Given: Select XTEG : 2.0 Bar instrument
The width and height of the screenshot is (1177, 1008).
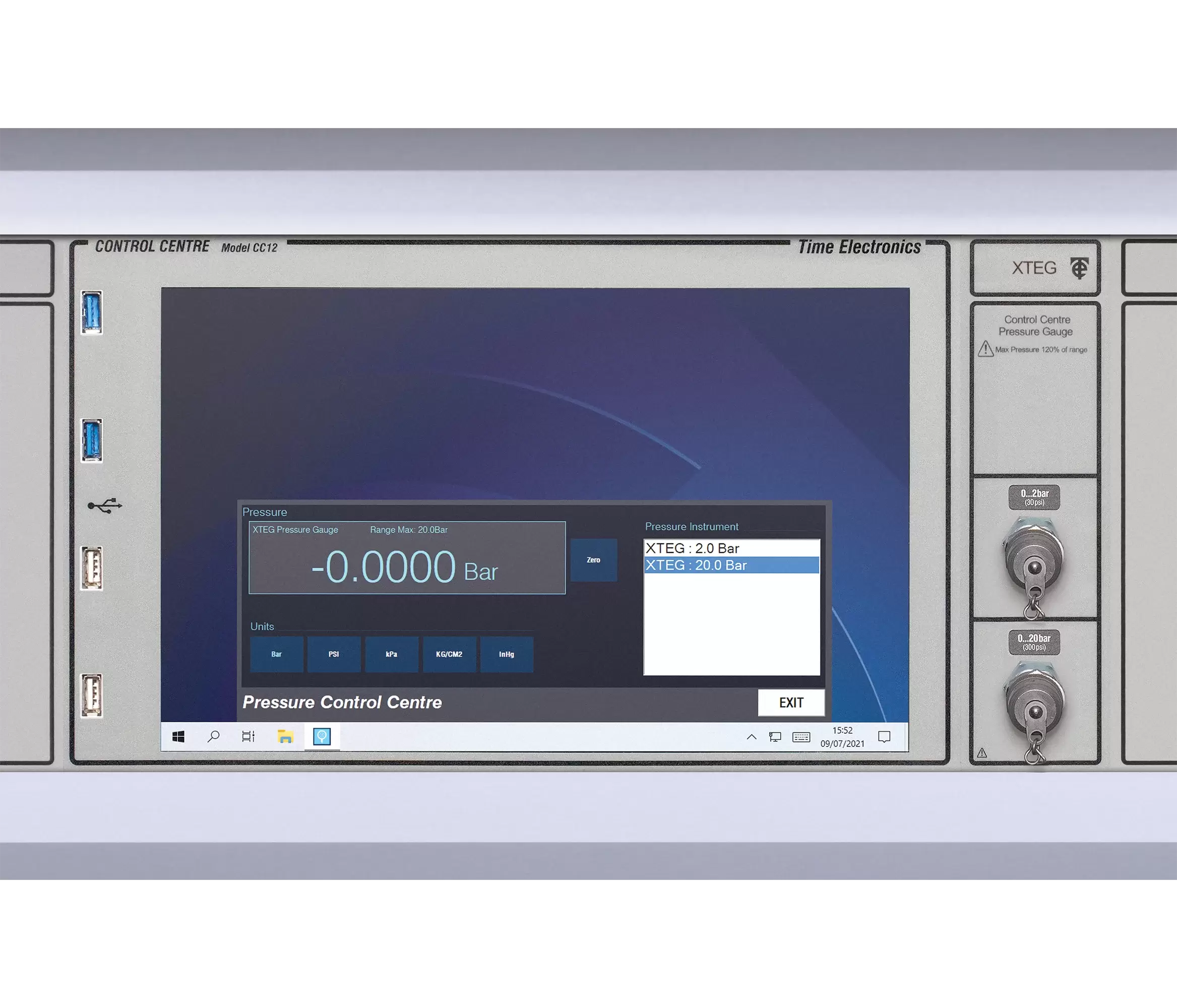Looking at the screenshot, I should click(693, 548).
